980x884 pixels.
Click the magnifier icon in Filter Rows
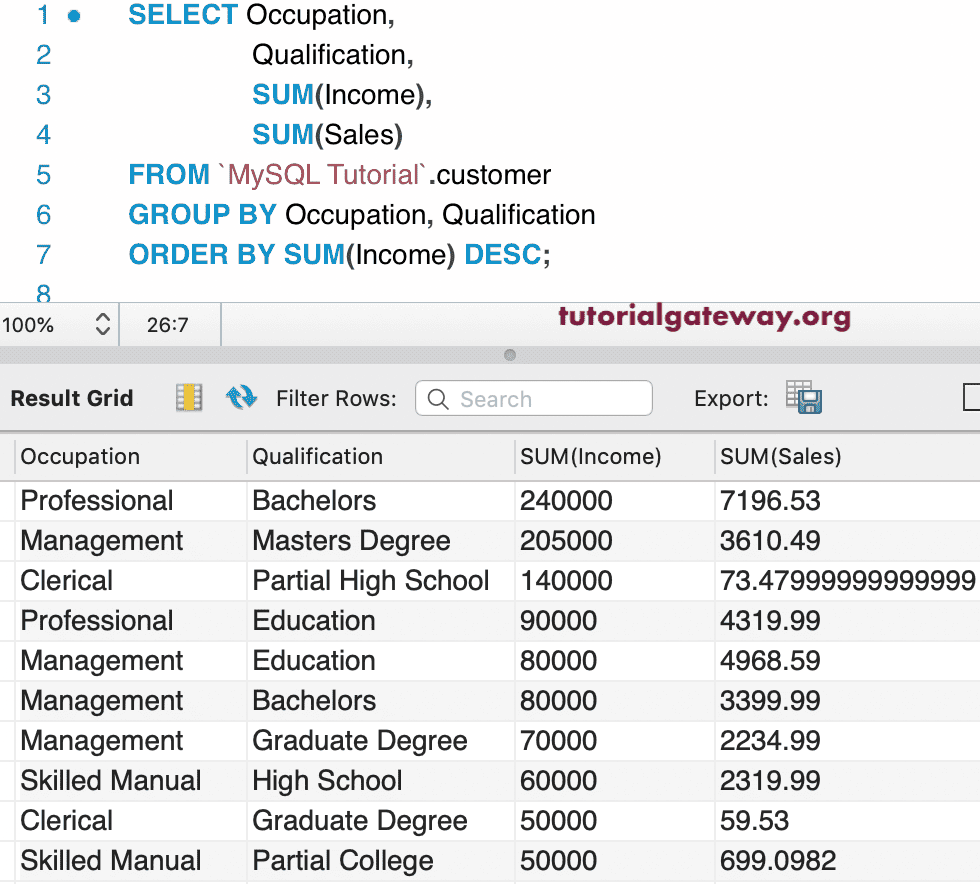(x=438, y=399)
